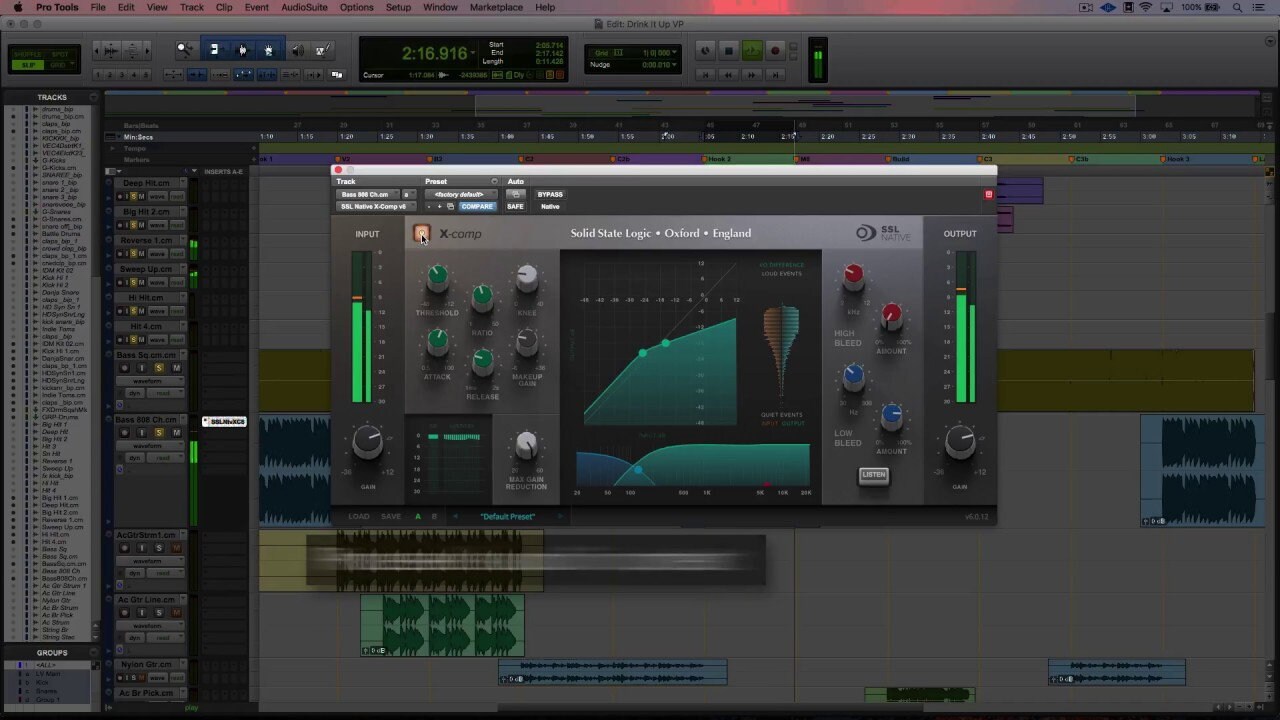The width and height of the screenshot is (1280, 720).
Task: Click the green Threshold knob
Action: coord(437,277)
